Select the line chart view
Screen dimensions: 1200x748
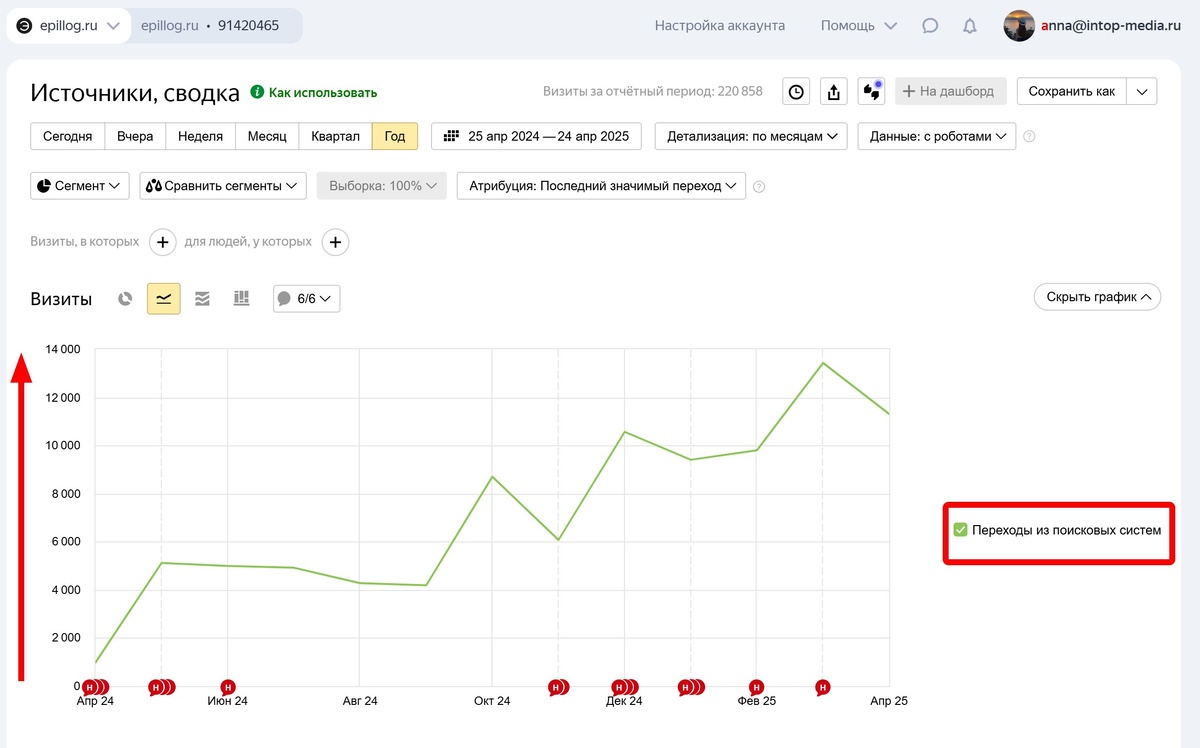[x=164, y=298]
